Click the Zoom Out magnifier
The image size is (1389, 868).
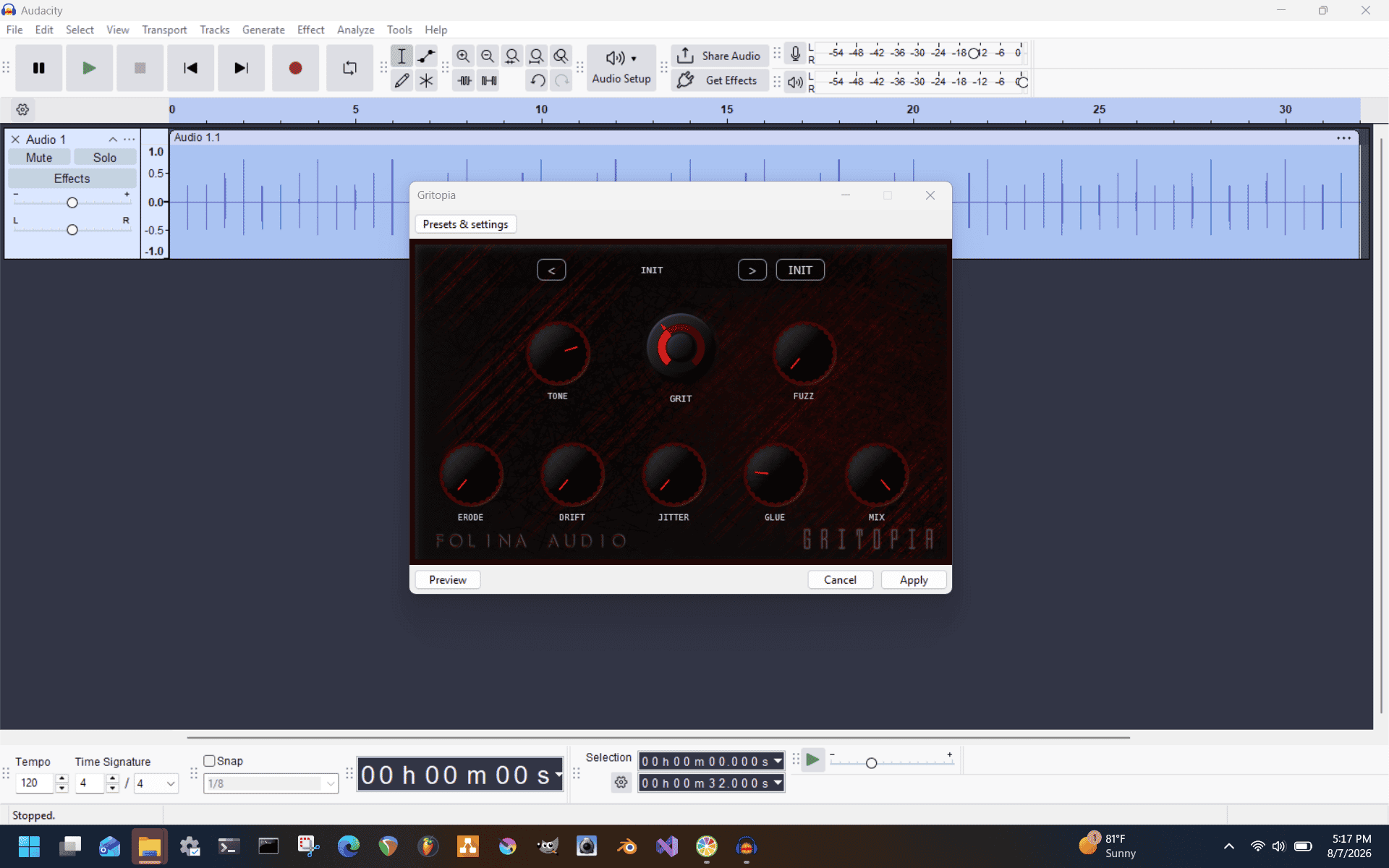click(x=488, y=56)
